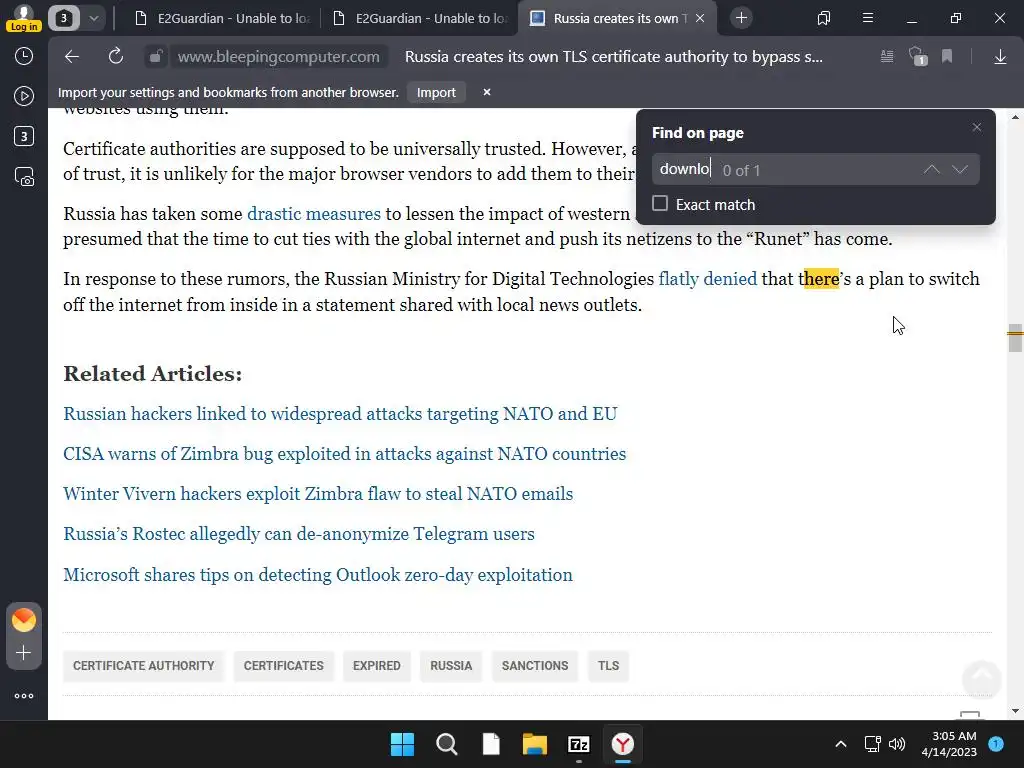The width and height of the screenshot is (1024, 768).
Task: Dismiss the import settings infobar
Action: [x=487, y=93]
